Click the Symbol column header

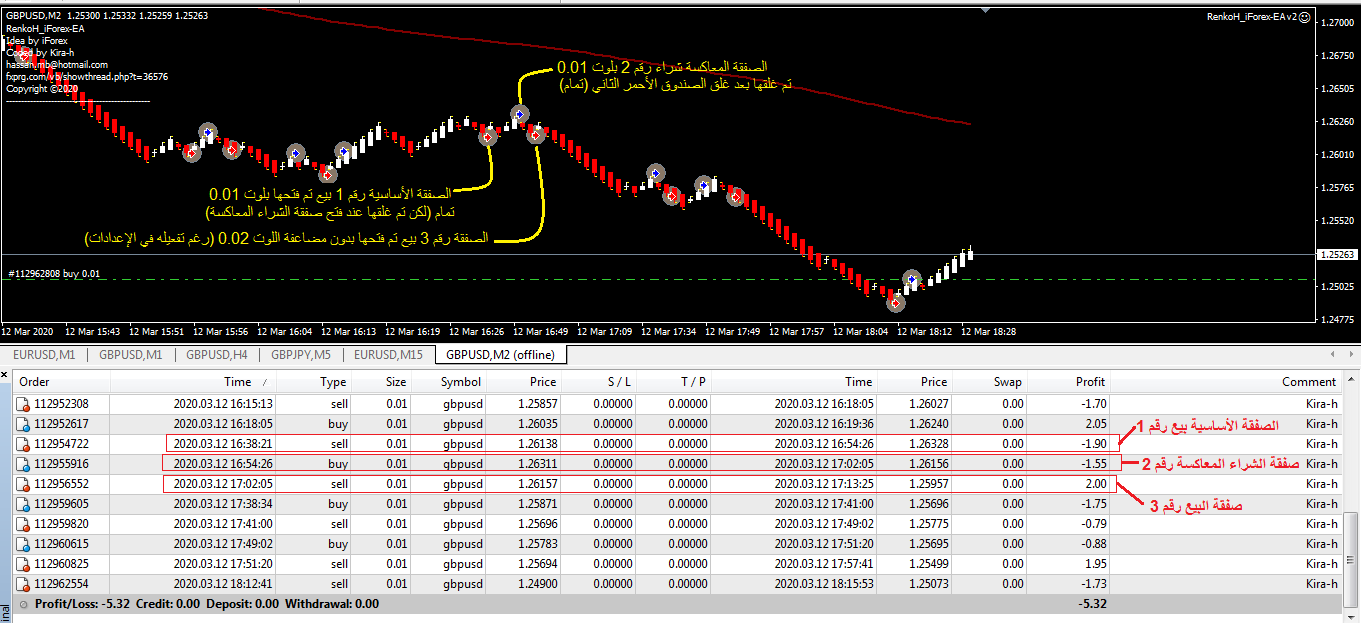(460, 381)
